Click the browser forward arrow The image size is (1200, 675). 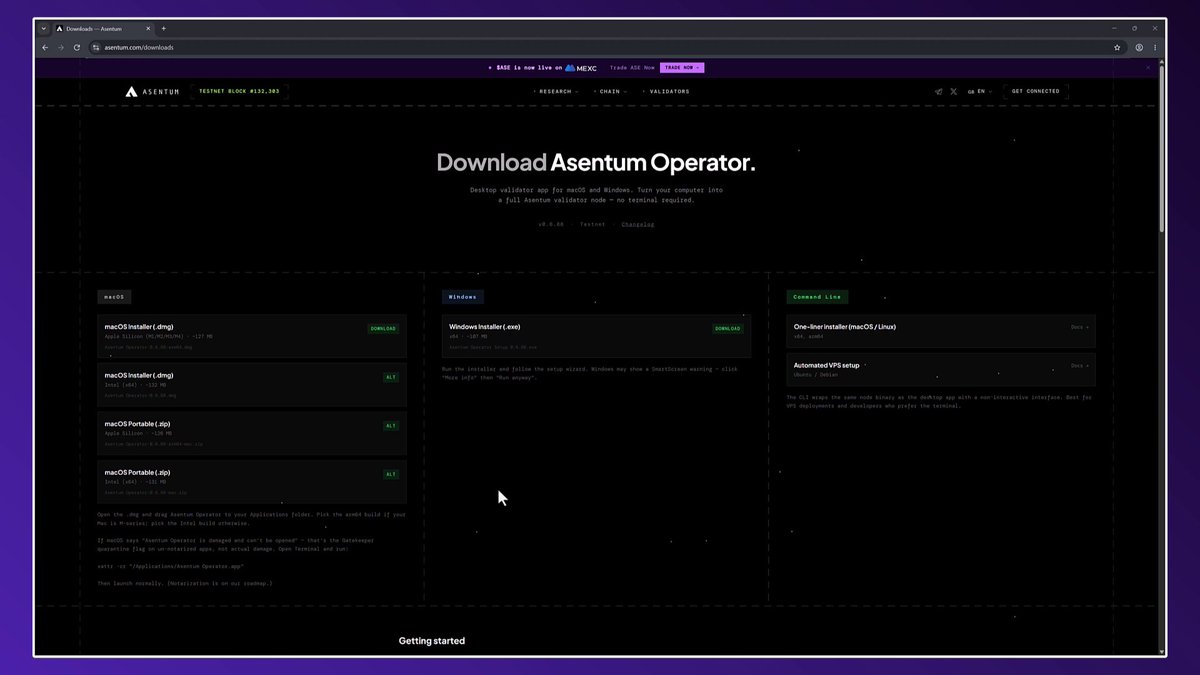click(x=61, y=47)
